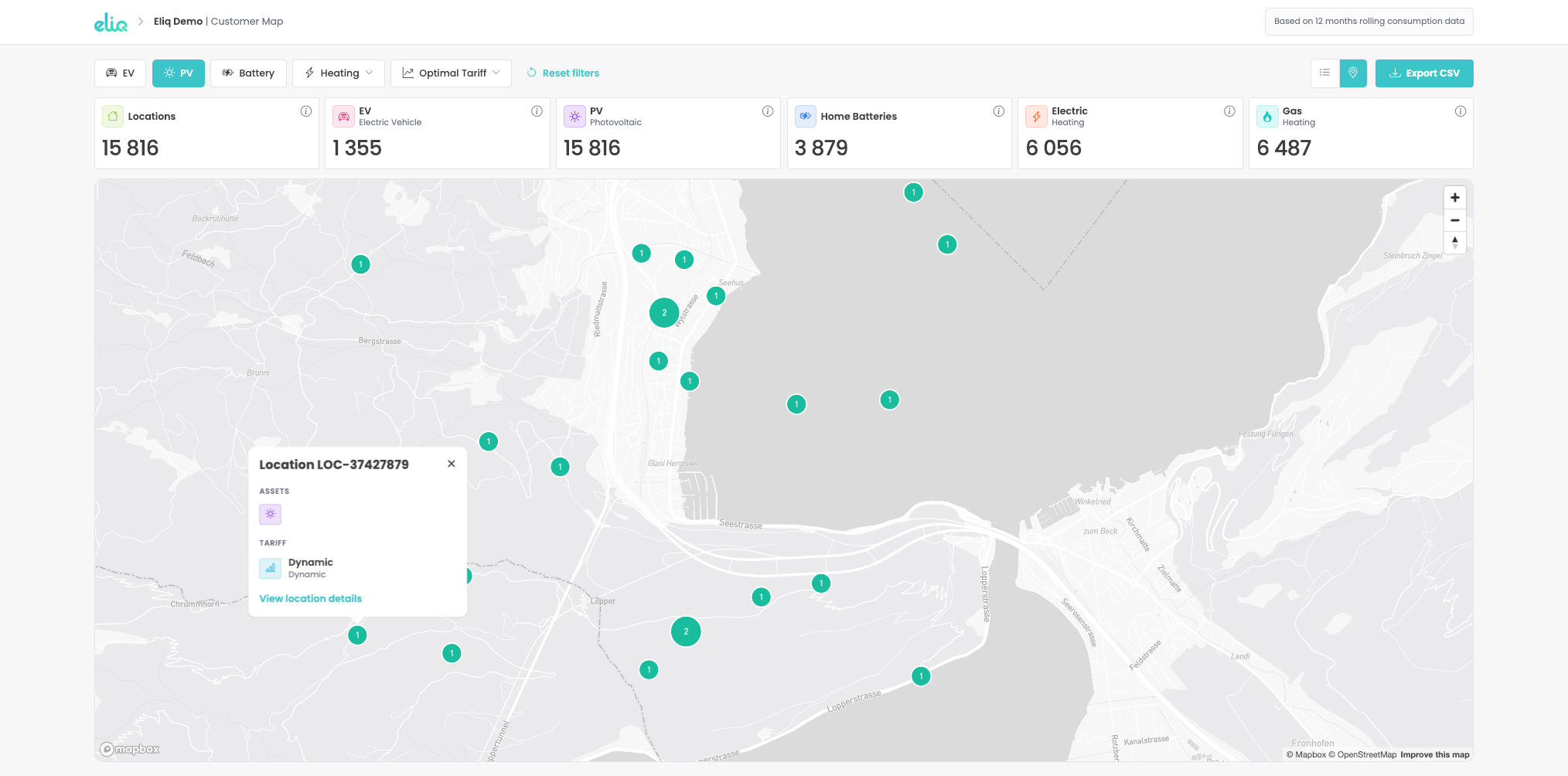
Task: Open info for Gas Heating card
Action: click(x=1461, y=111)
